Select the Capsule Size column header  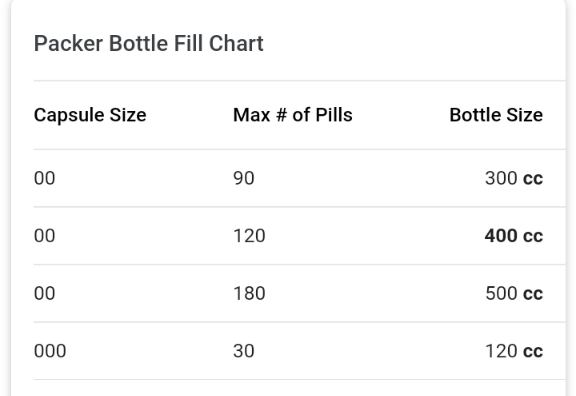tap(90, 115)
